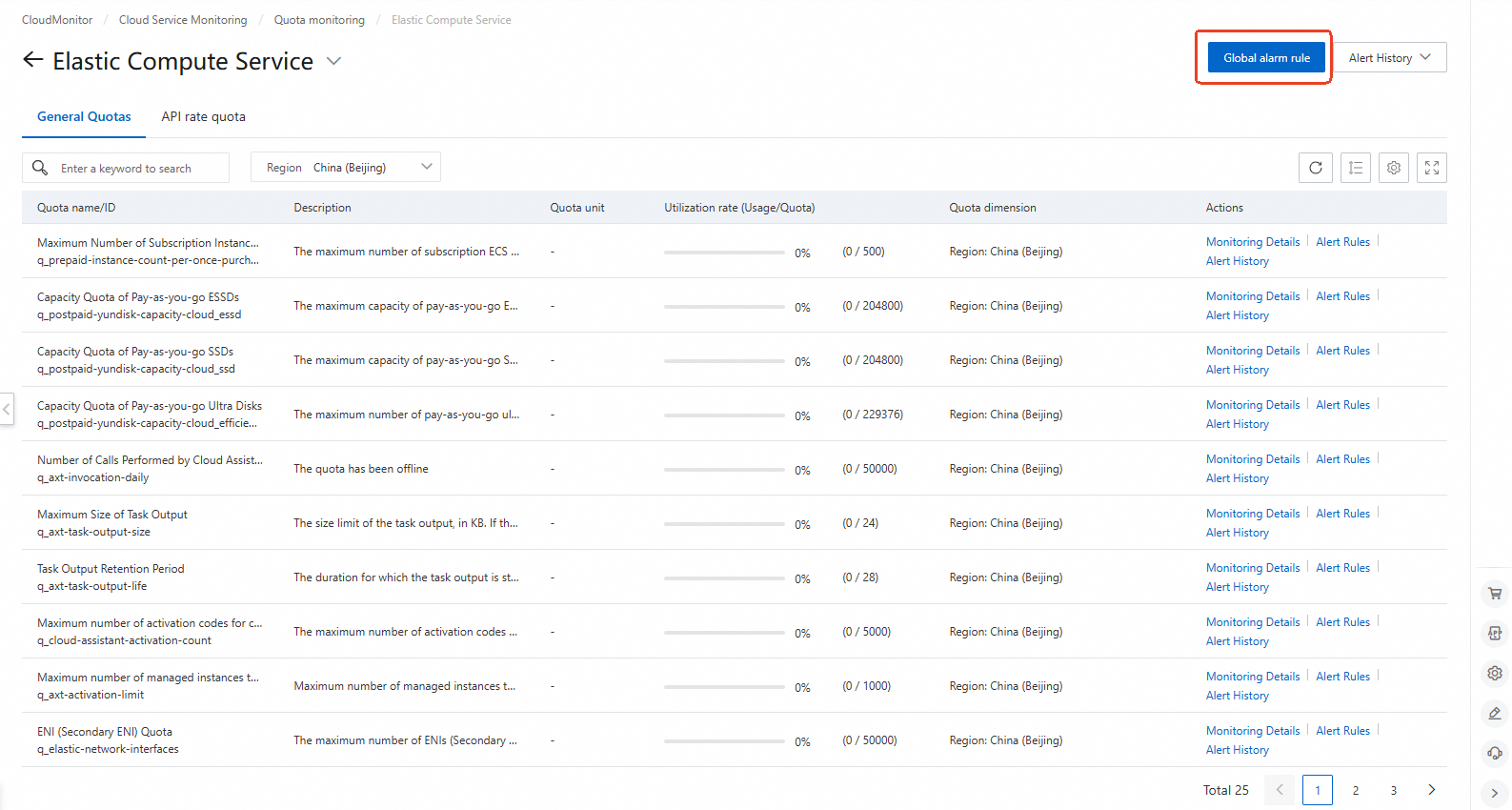
Task: Click the Quota name/ID column header
Action: pos(76,208)
